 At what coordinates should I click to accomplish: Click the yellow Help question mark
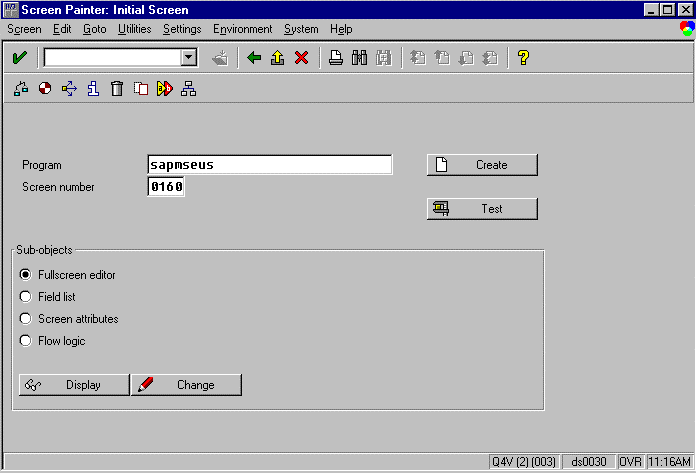click(x=522, y=58)
